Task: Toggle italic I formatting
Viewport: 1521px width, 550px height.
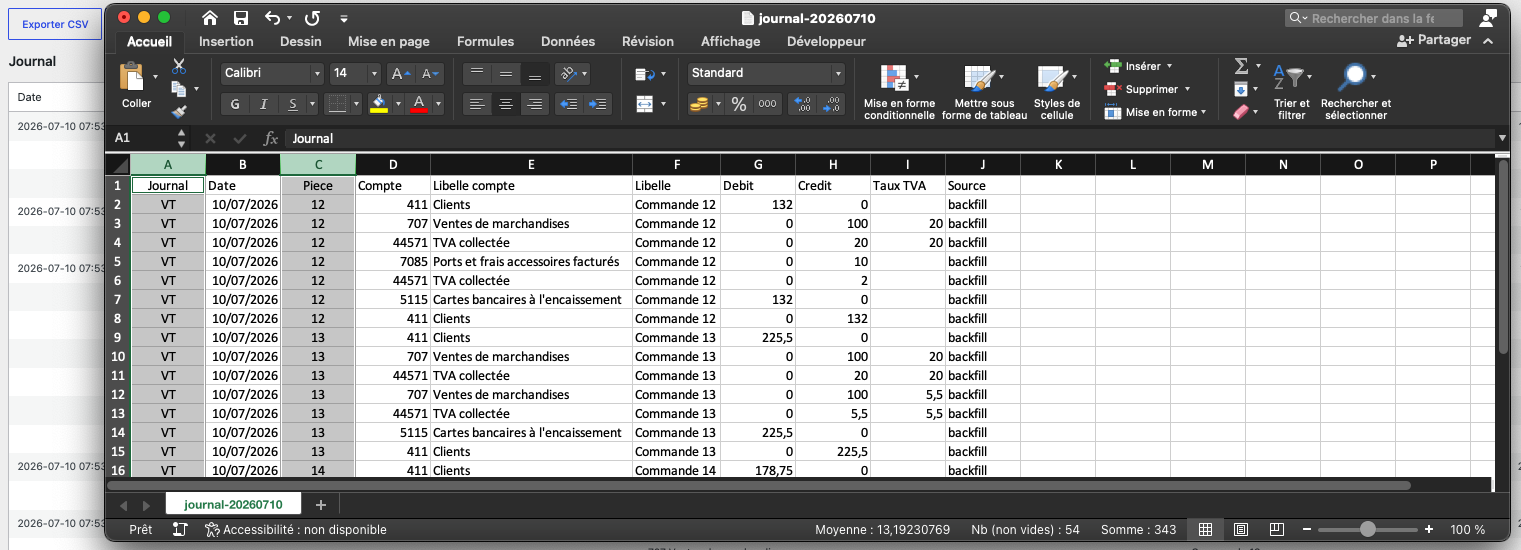Action: coord(264,104)
